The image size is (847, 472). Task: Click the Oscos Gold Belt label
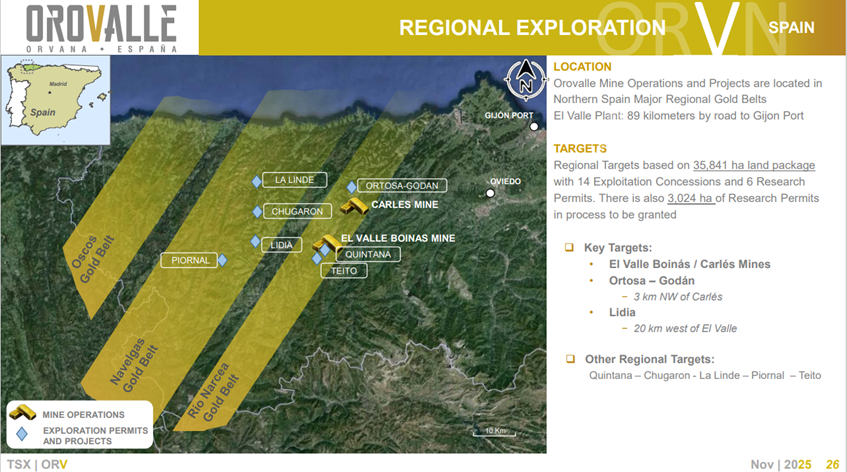(x=93, y=259)
